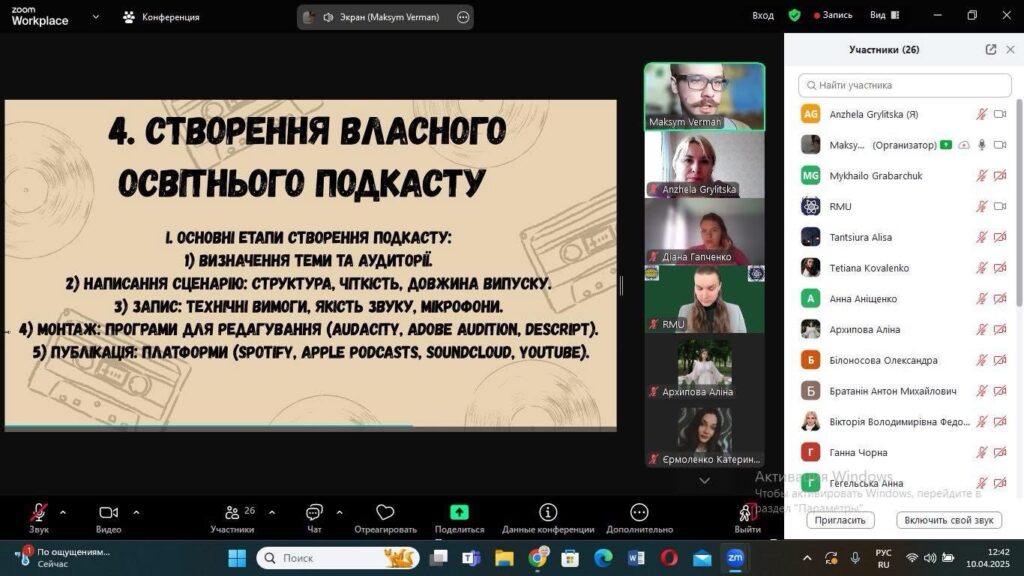Click the green encryption shield icon
The image size is (1024, 576).
click(x=794, y=16)
